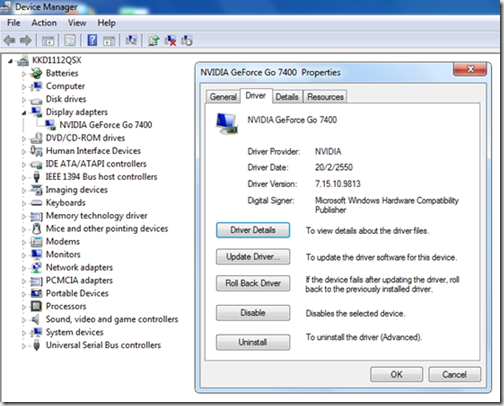The width and height of the screenshot is (504, 406).
Task: Expand the Mice and other pointing devices arrow
Action: coord(24,229)
